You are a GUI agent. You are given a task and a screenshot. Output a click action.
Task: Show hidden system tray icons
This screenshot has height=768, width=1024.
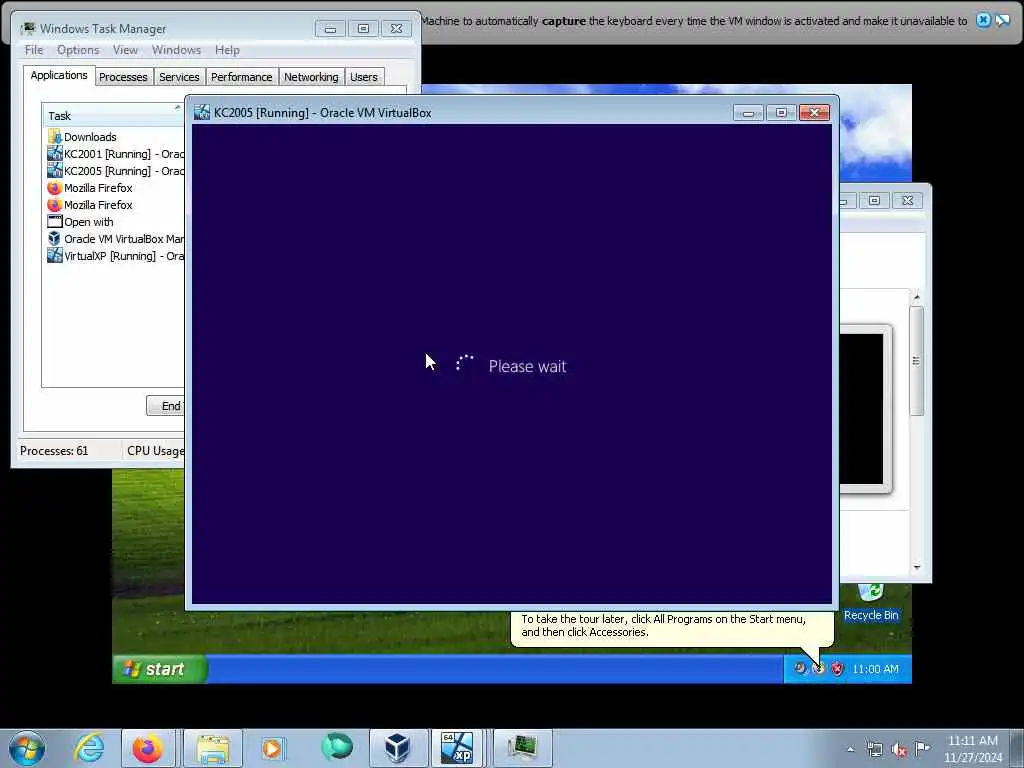point(850,749)
